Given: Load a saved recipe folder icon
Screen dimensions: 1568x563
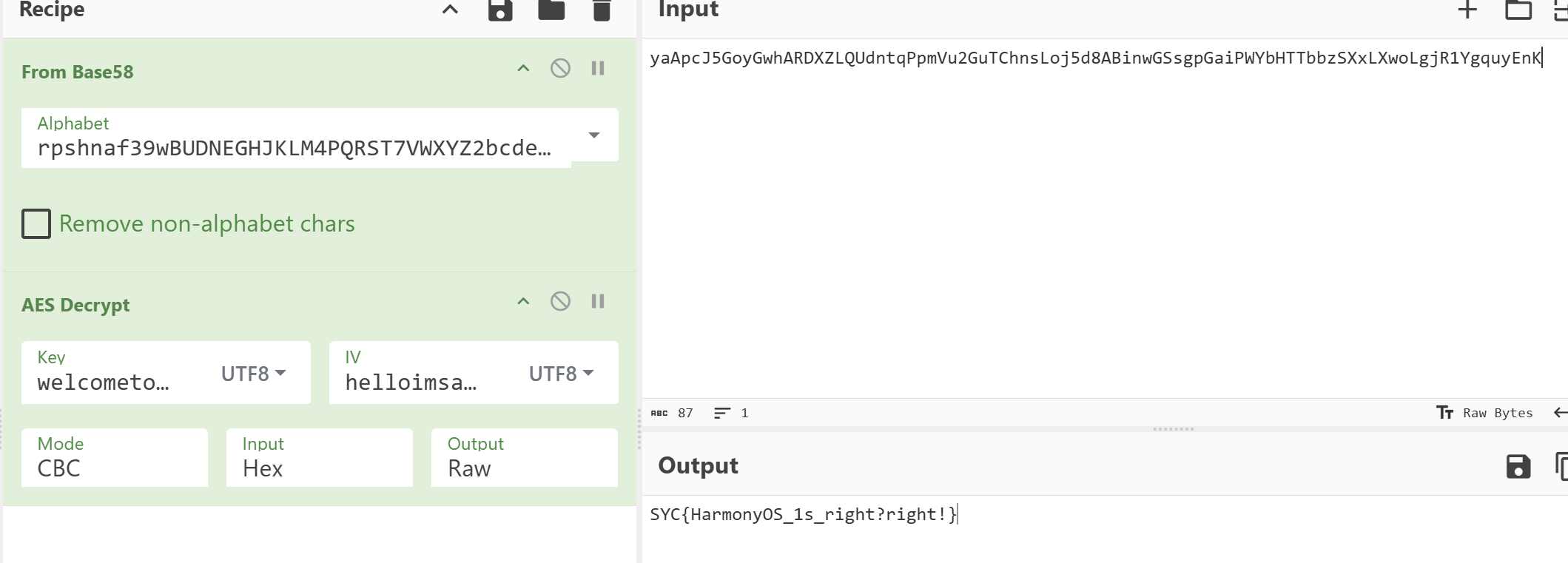Looking at the screenshot, I should click(x=551, y=10).
